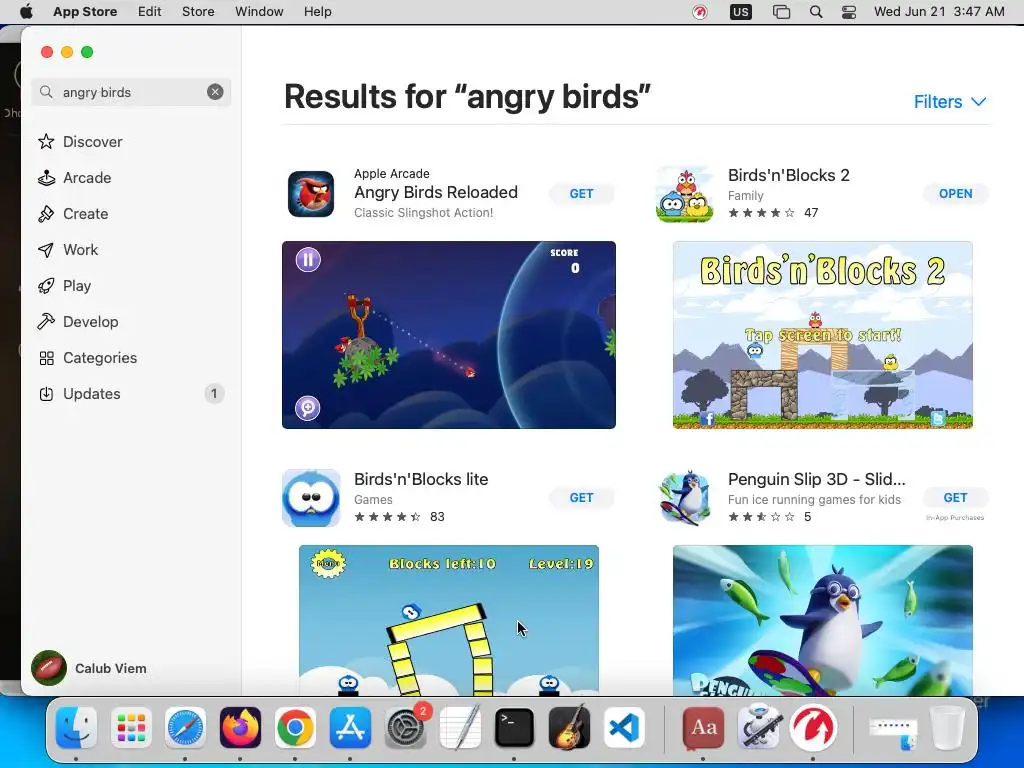Open the Help menu
1024x768 pixels.
pos(317,12)
